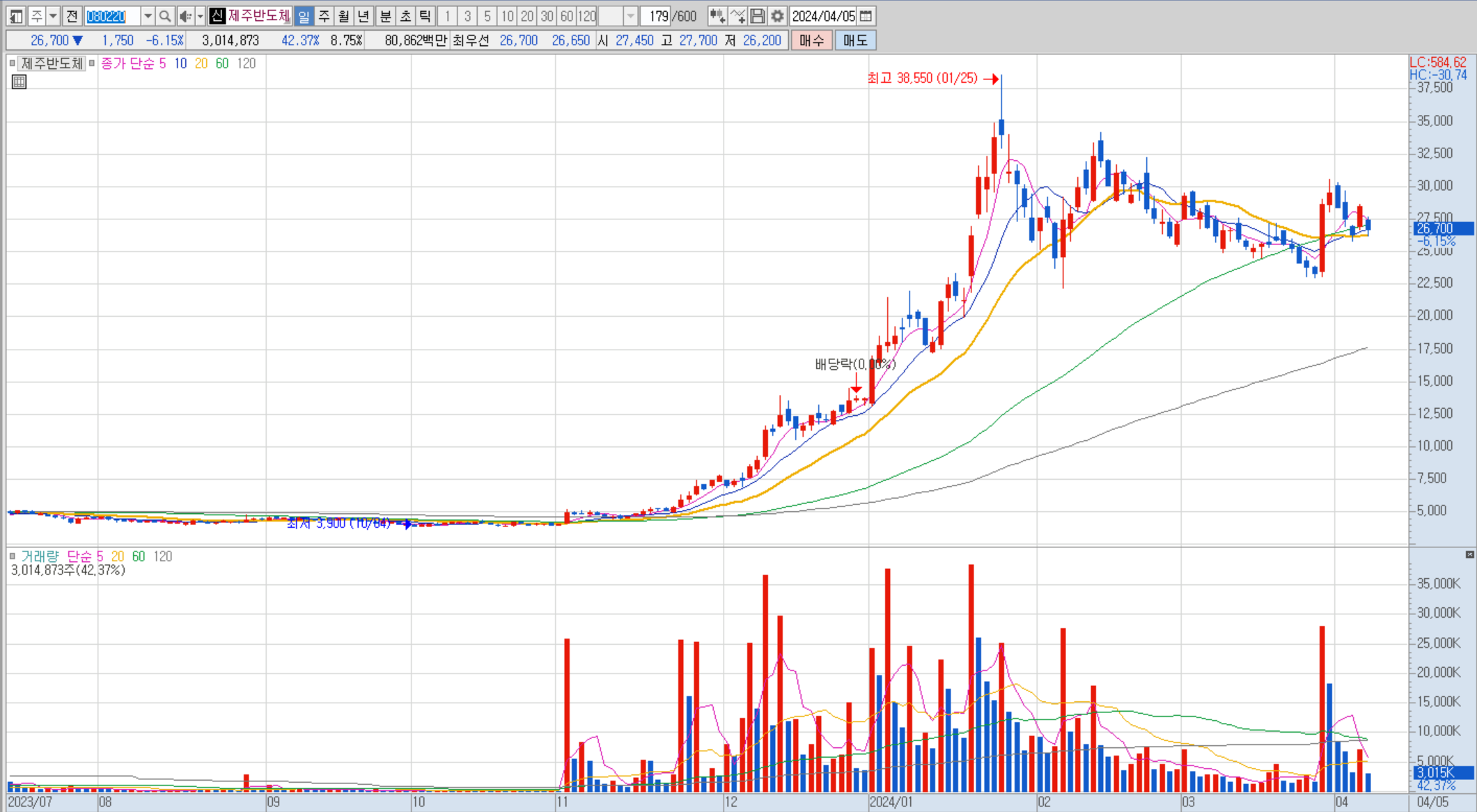Viewport: 1477px width, 812px height.
Task: Click the volume value 3,014,873 in the info bar
Action: (230, 40)
